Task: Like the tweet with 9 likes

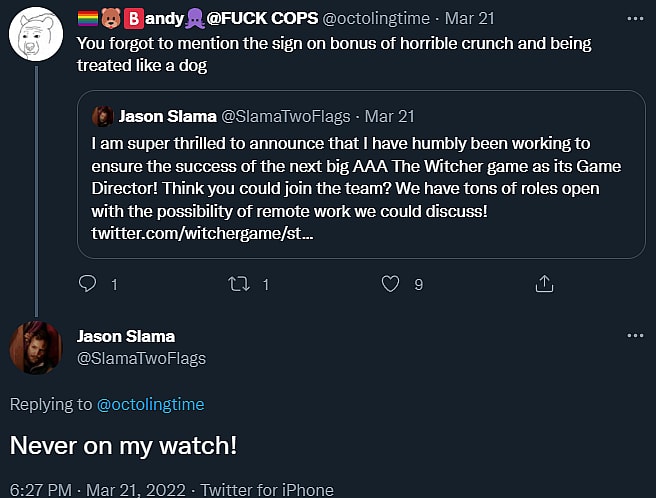Action: pyautogui.click(x=391, y=284)
